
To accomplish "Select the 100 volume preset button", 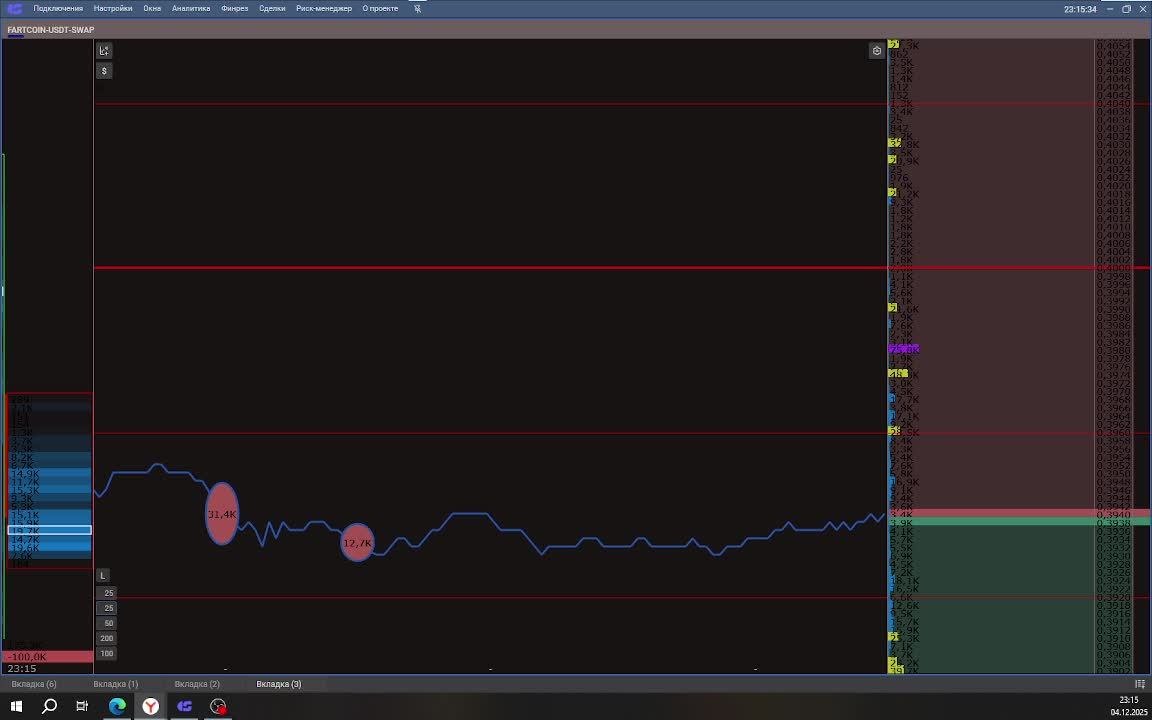I will (107, 654).
